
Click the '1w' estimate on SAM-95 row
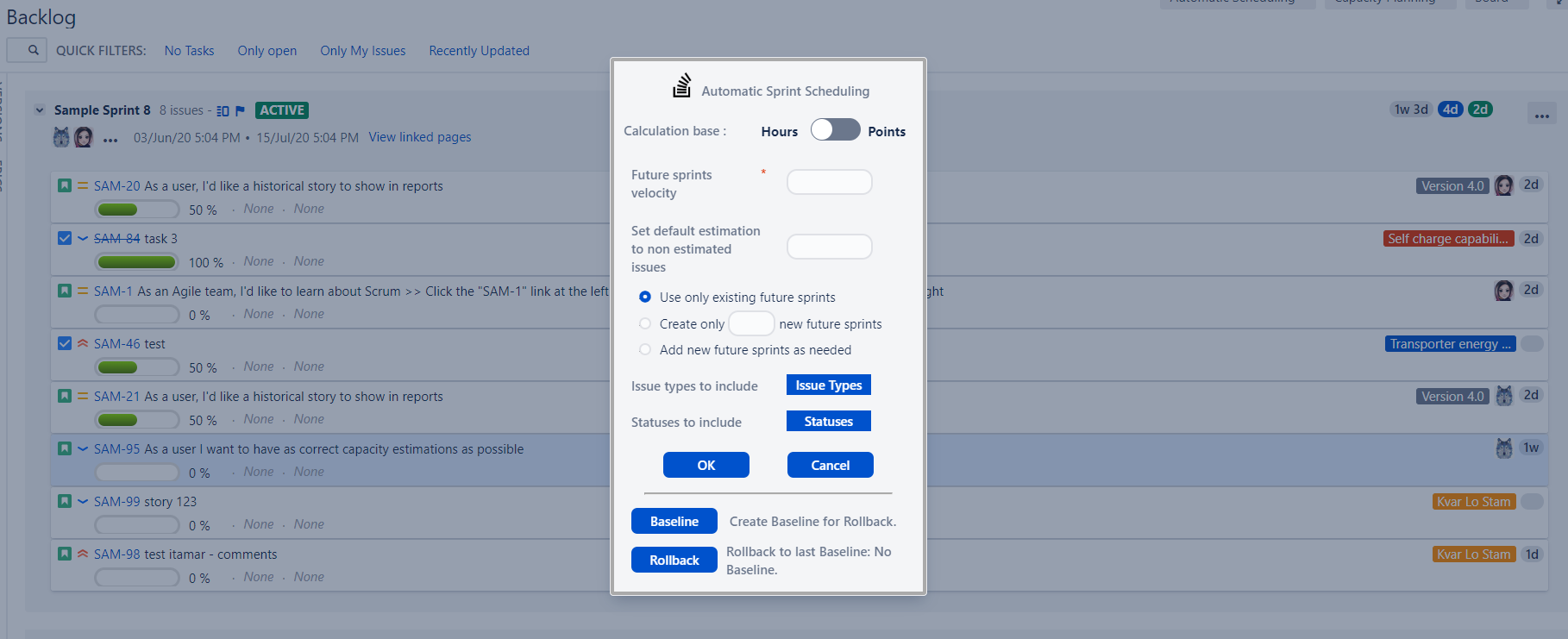(1531, 448)
